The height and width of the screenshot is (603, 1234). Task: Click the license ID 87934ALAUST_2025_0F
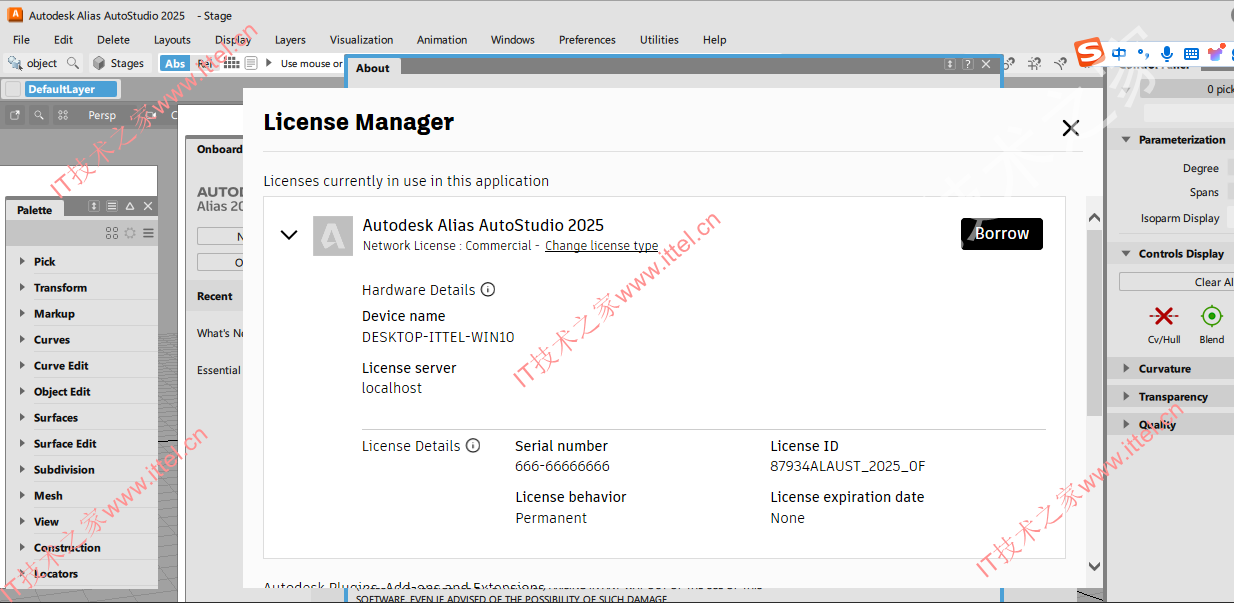[848, 466]
